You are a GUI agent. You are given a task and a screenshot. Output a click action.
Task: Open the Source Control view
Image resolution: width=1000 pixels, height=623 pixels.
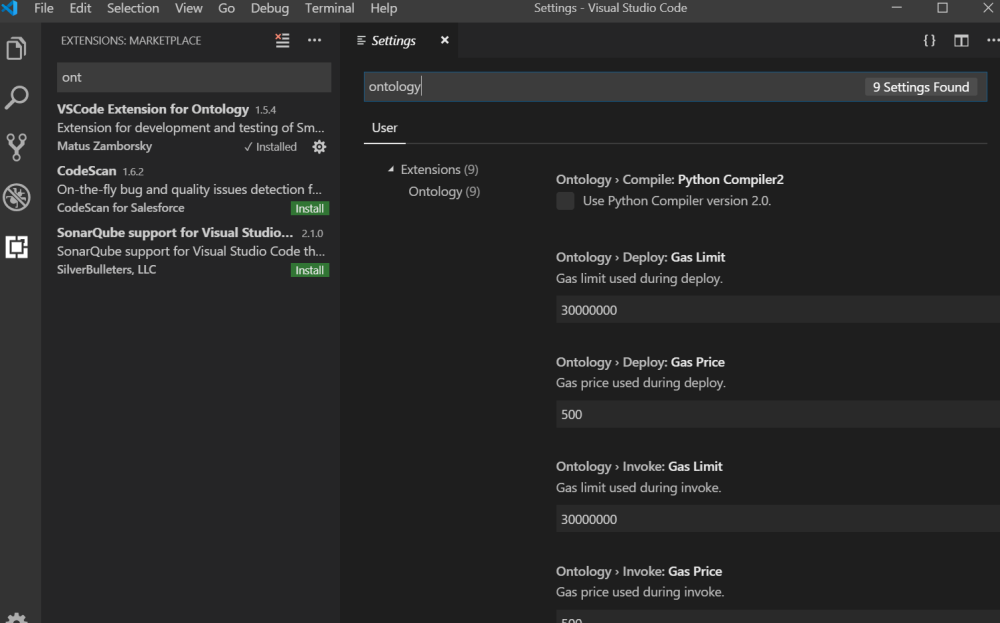pos(17,147)
